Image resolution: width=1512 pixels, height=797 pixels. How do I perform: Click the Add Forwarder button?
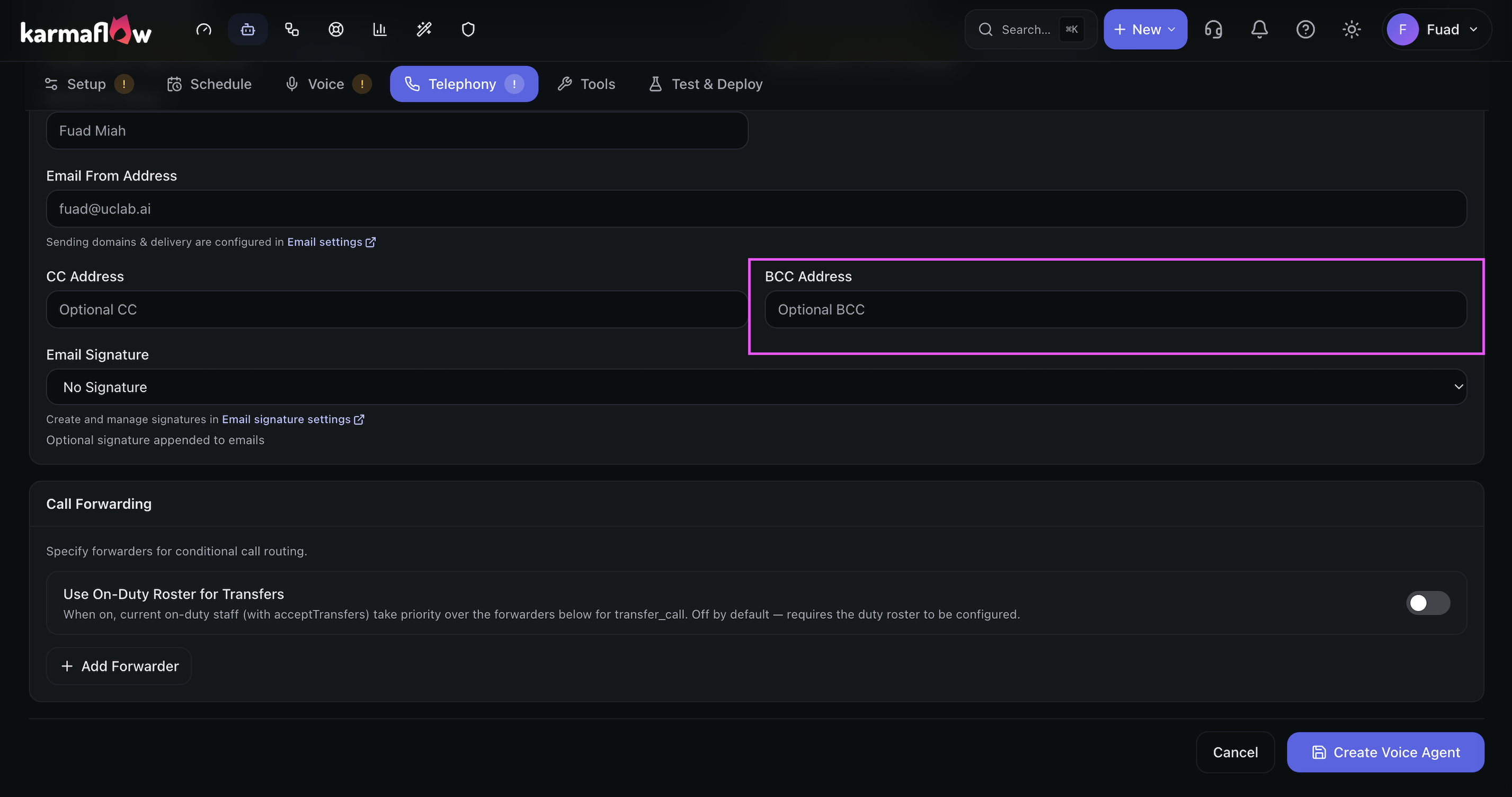119,666
